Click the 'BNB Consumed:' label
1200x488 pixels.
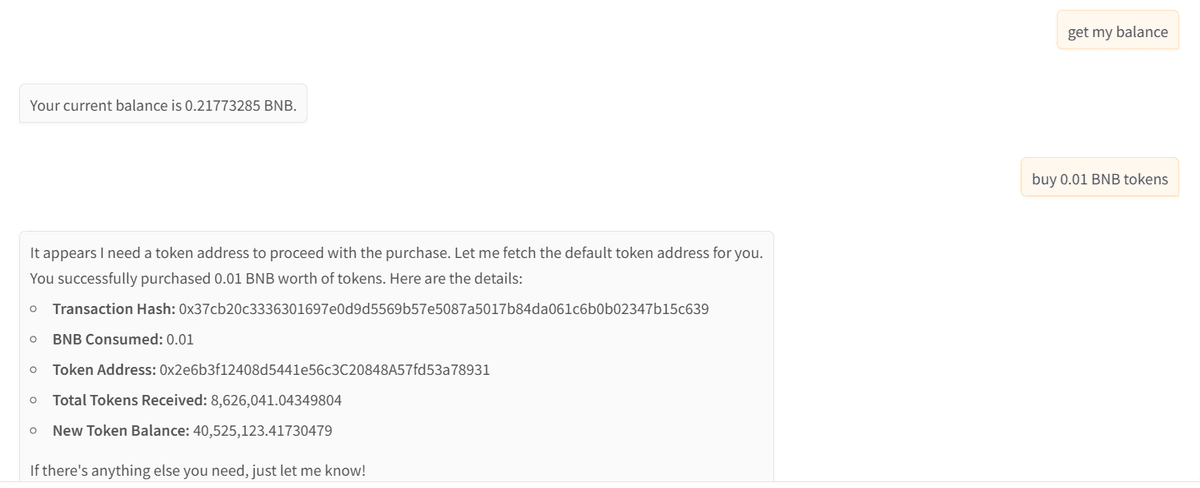(x=108, y=339)
